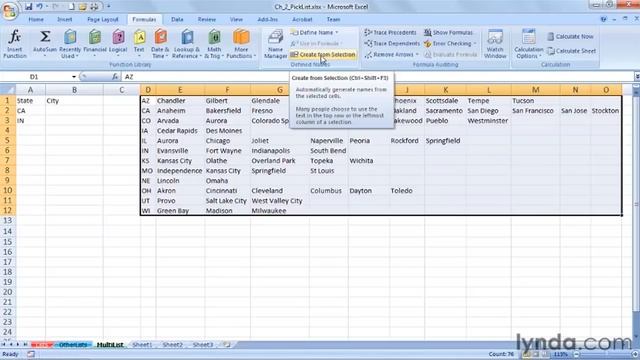Switch to the Home tab
Image resolution: width=640 pixels, height=360 pixels.
click(x=36, y=19)
